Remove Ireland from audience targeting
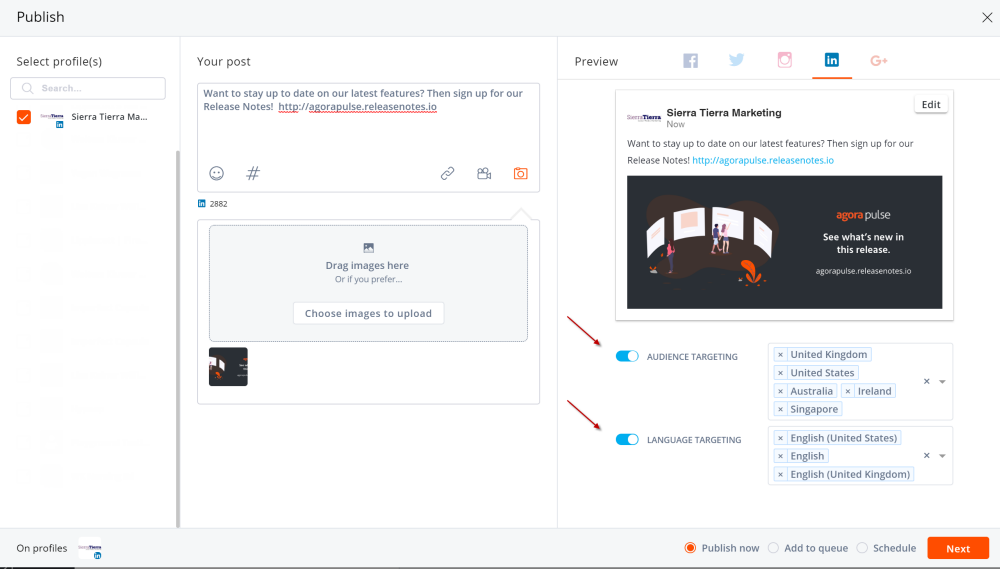The width and height of the screenshot is (1000, 569). coord(848,391)
